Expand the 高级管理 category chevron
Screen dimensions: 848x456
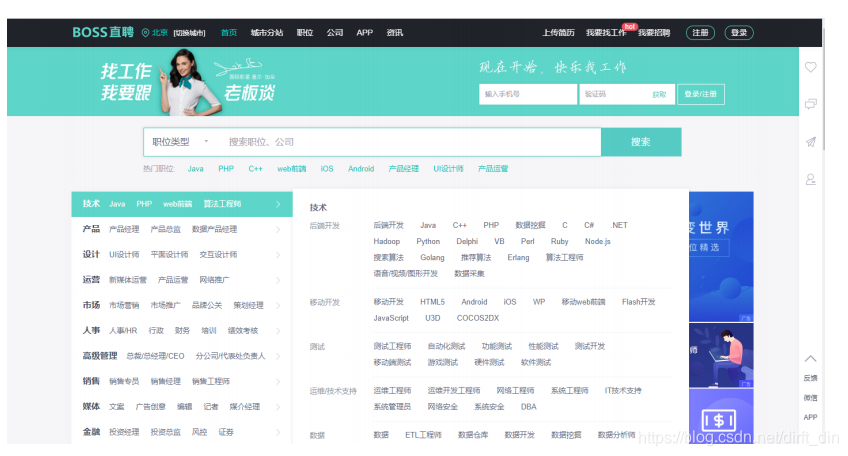click(278, 356)
